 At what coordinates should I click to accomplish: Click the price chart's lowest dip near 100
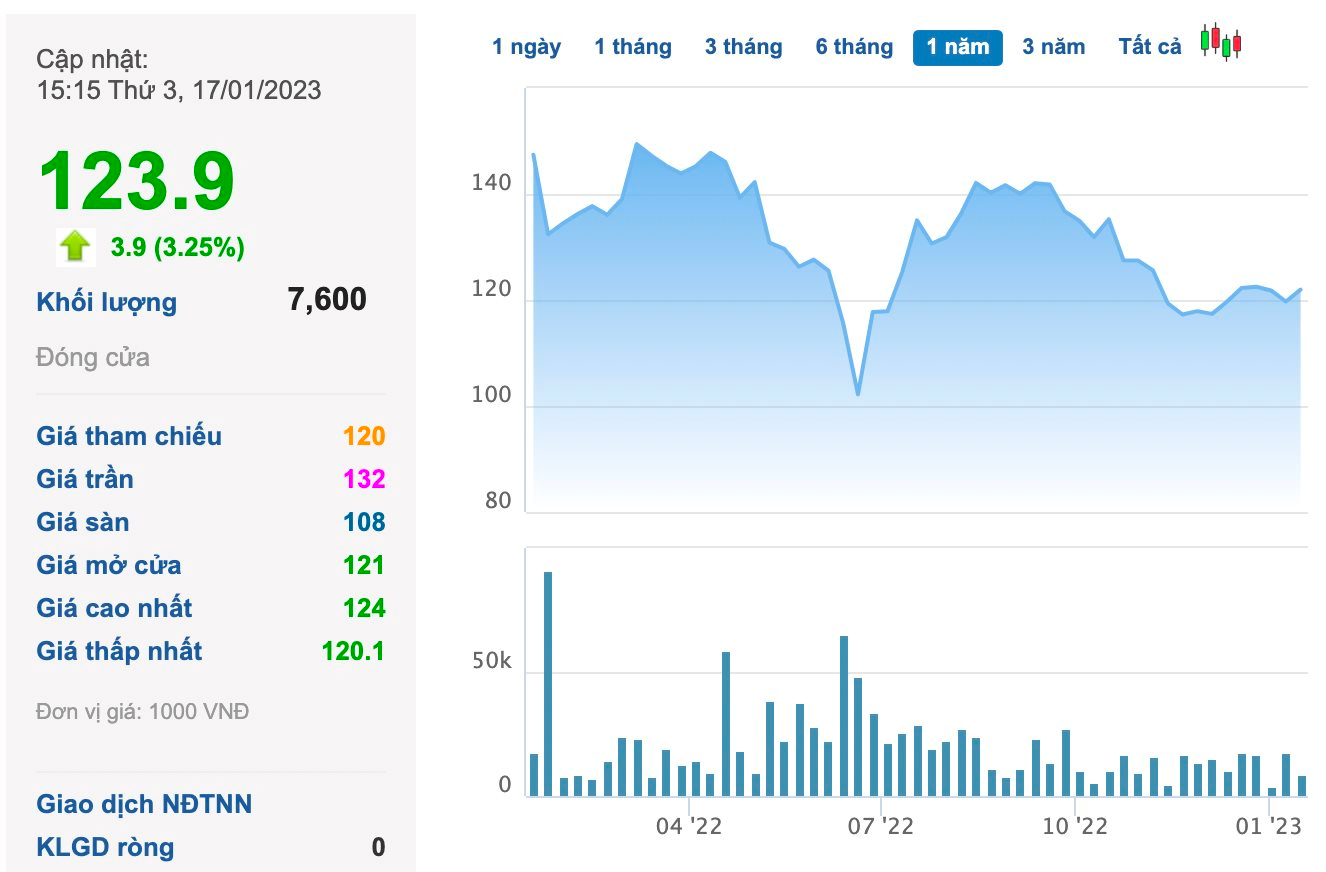[x=857, y=394]
